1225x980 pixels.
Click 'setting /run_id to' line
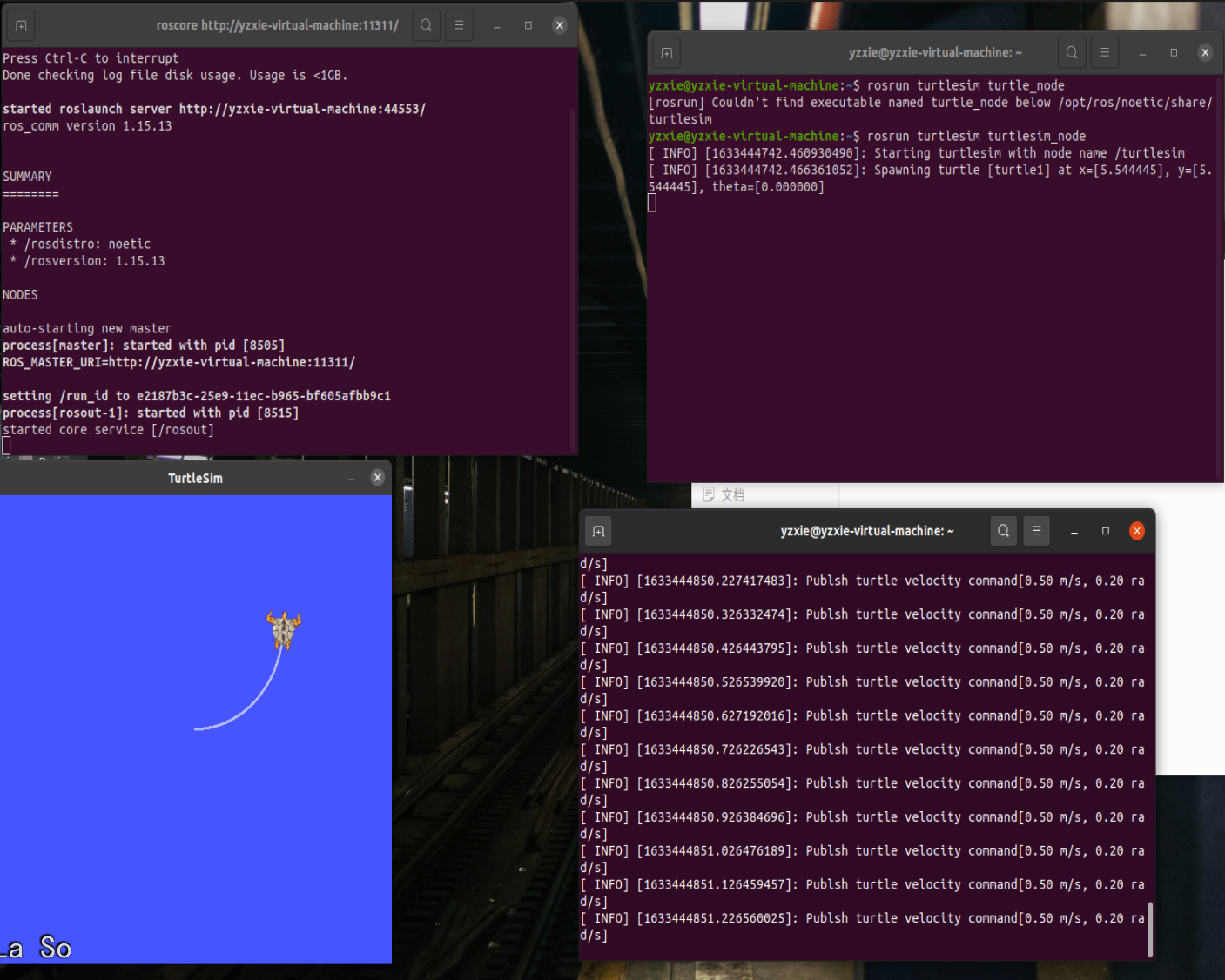197,396
